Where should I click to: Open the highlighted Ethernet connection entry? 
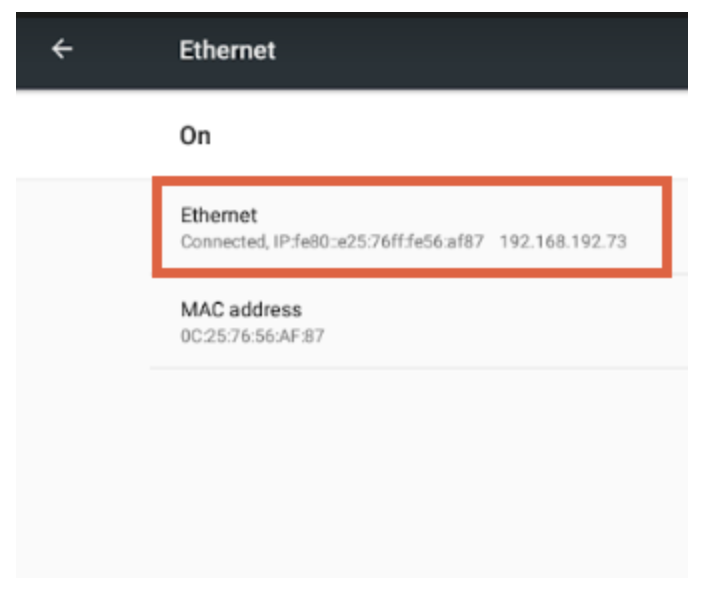click(410, 227)
